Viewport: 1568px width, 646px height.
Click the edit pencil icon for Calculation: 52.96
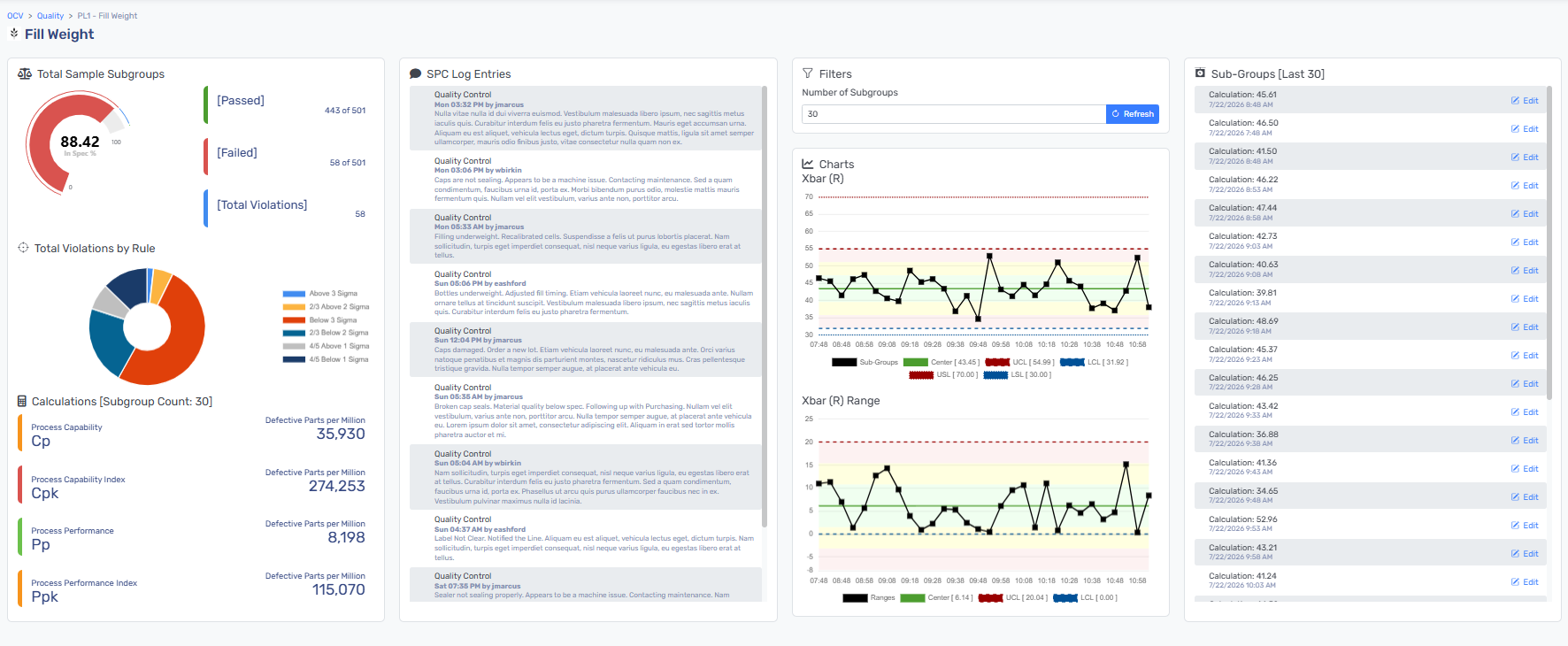(1515, 526)
